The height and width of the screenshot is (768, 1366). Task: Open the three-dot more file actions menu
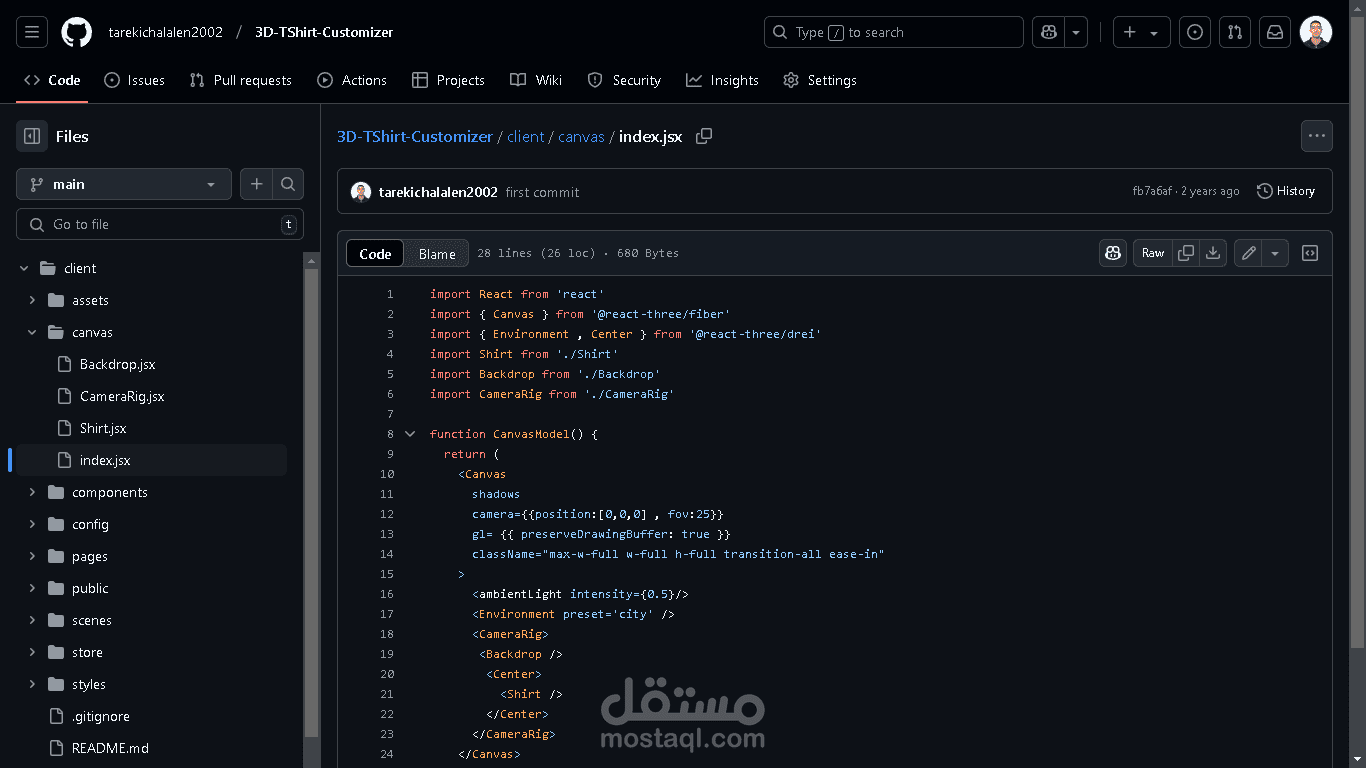[1316, 136]
